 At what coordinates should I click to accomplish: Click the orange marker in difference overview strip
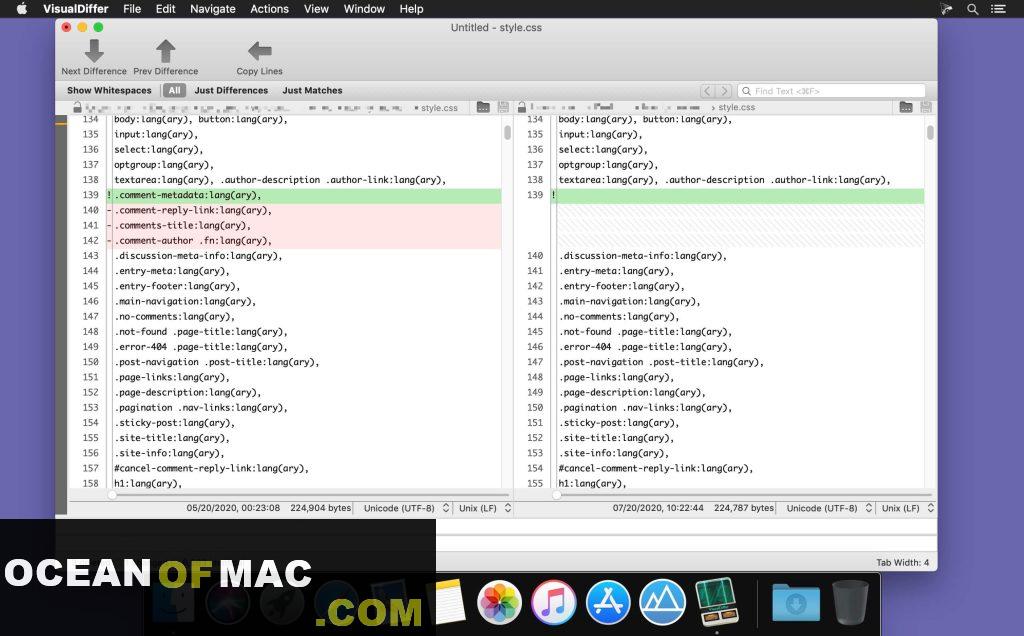[61, 121]
